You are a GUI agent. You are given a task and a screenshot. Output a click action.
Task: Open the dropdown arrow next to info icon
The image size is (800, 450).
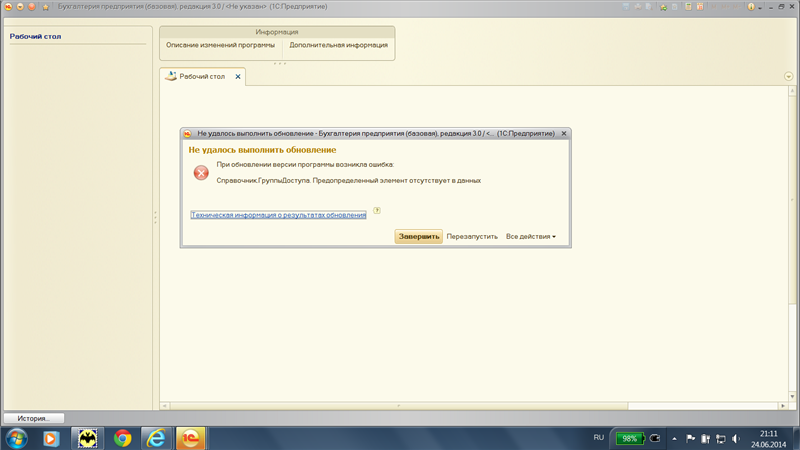point(759,6)
